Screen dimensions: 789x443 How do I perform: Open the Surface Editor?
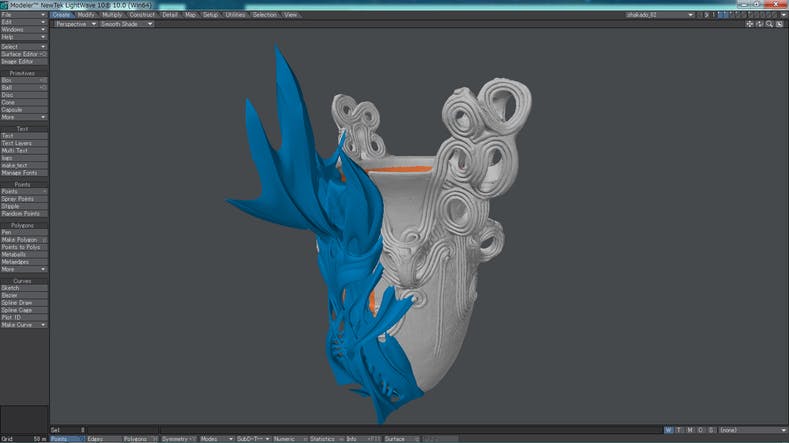[x=24, y=54]
